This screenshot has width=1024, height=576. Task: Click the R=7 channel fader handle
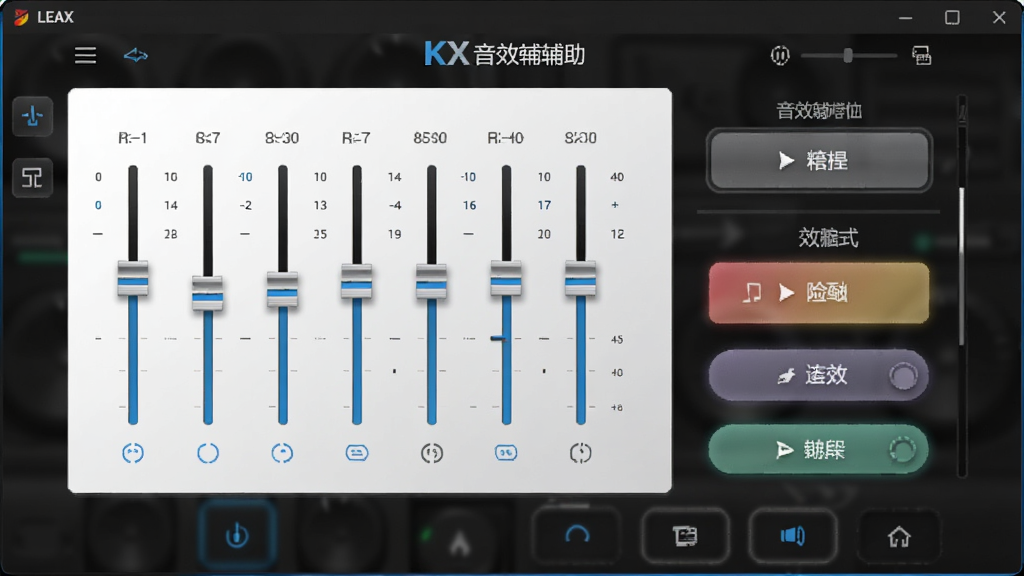click(x=357, y=281)
